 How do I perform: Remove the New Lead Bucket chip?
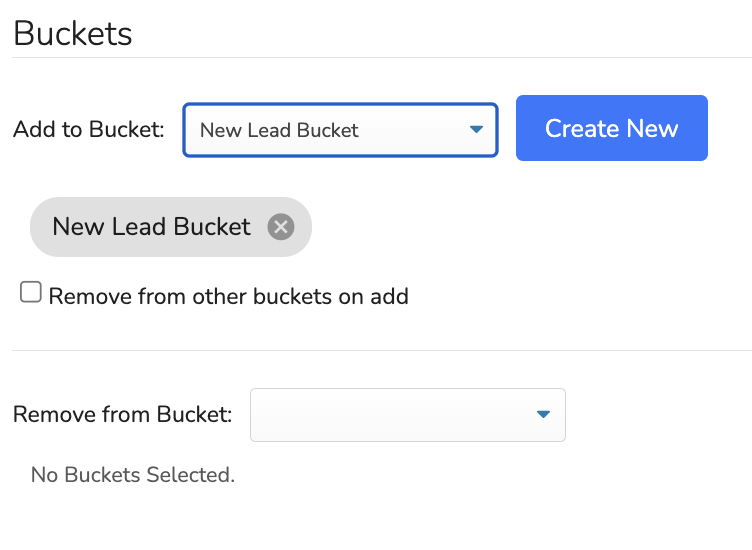coord(281,227)
